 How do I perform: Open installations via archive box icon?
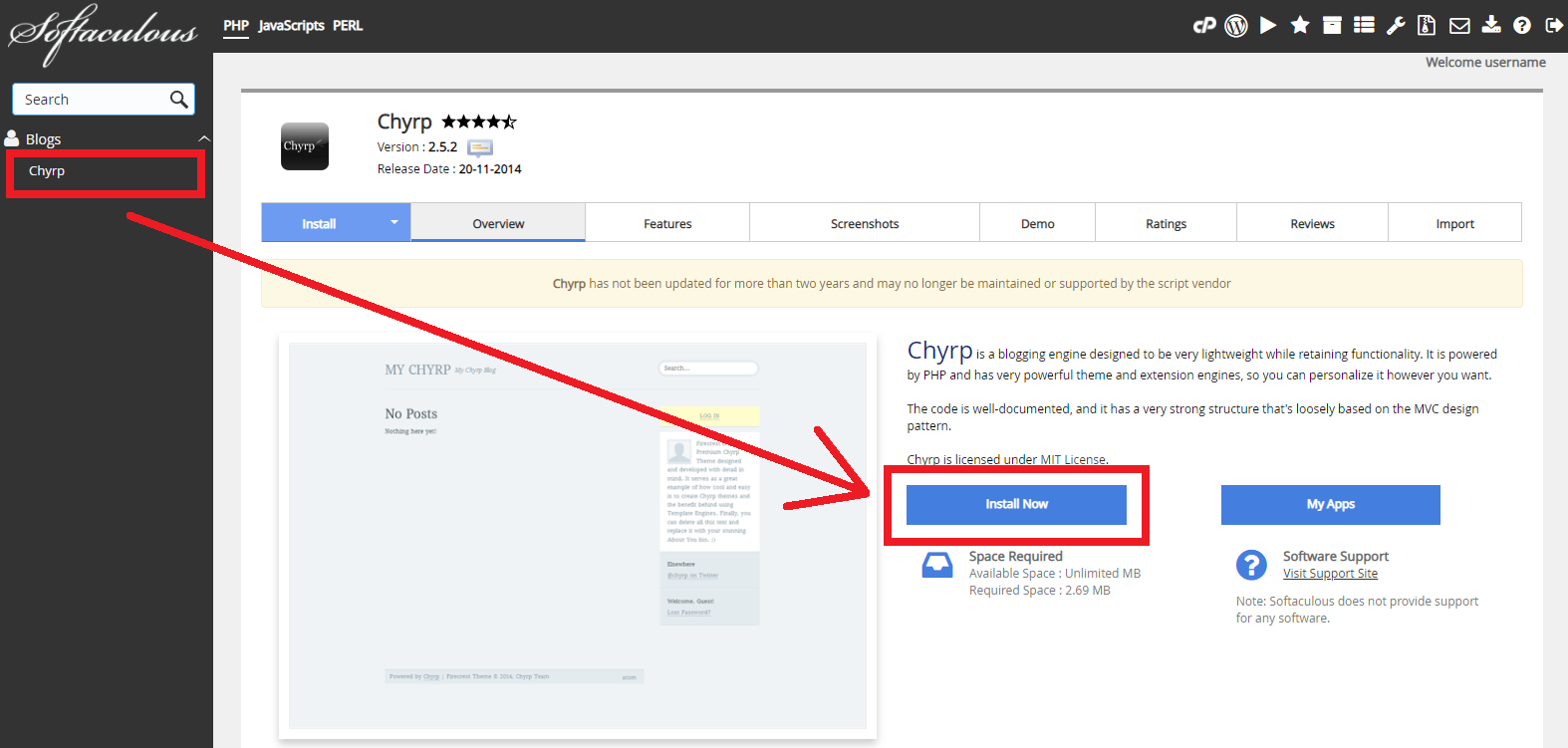pyautogui.click(x=1332, y=26)
